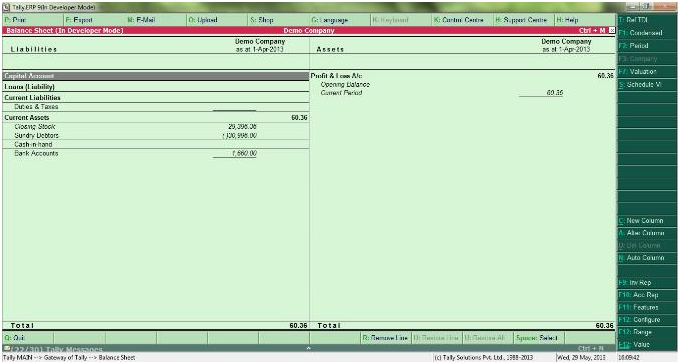The height and width of the screenshot is (364, 680).
Task: Click the Del Column button
Action: (x=647, y=246)
